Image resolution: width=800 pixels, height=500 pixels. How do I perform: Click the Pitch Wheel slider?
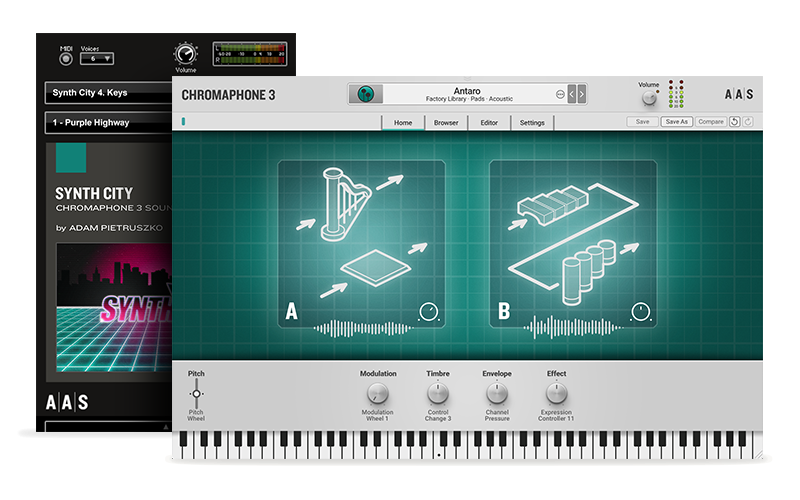[196, 394]
